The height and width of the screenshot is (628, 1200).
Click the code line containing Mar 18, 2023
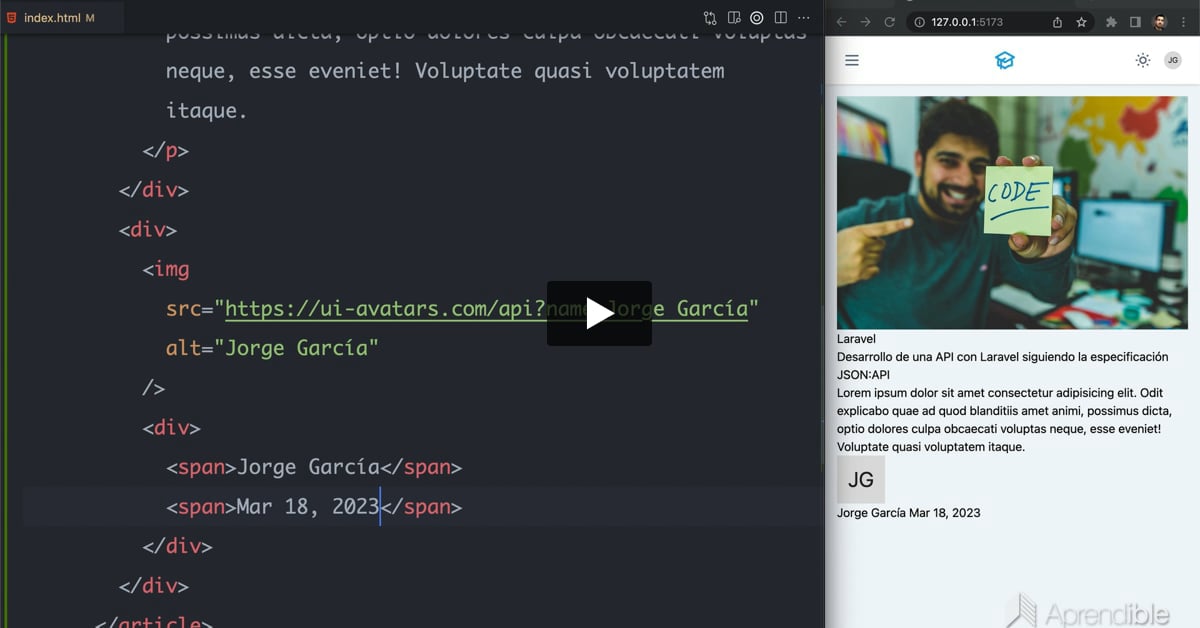pyautogui.click(x=314, y=507)
